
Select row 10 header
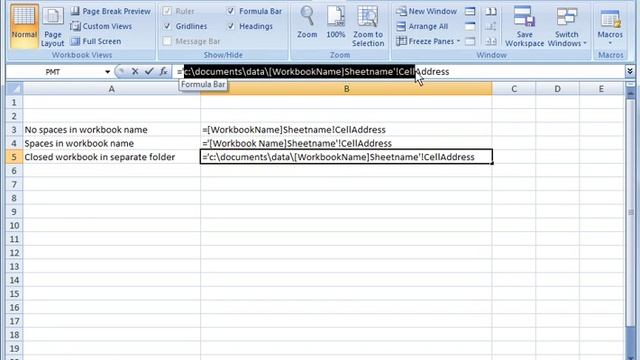tap(14, 225)
